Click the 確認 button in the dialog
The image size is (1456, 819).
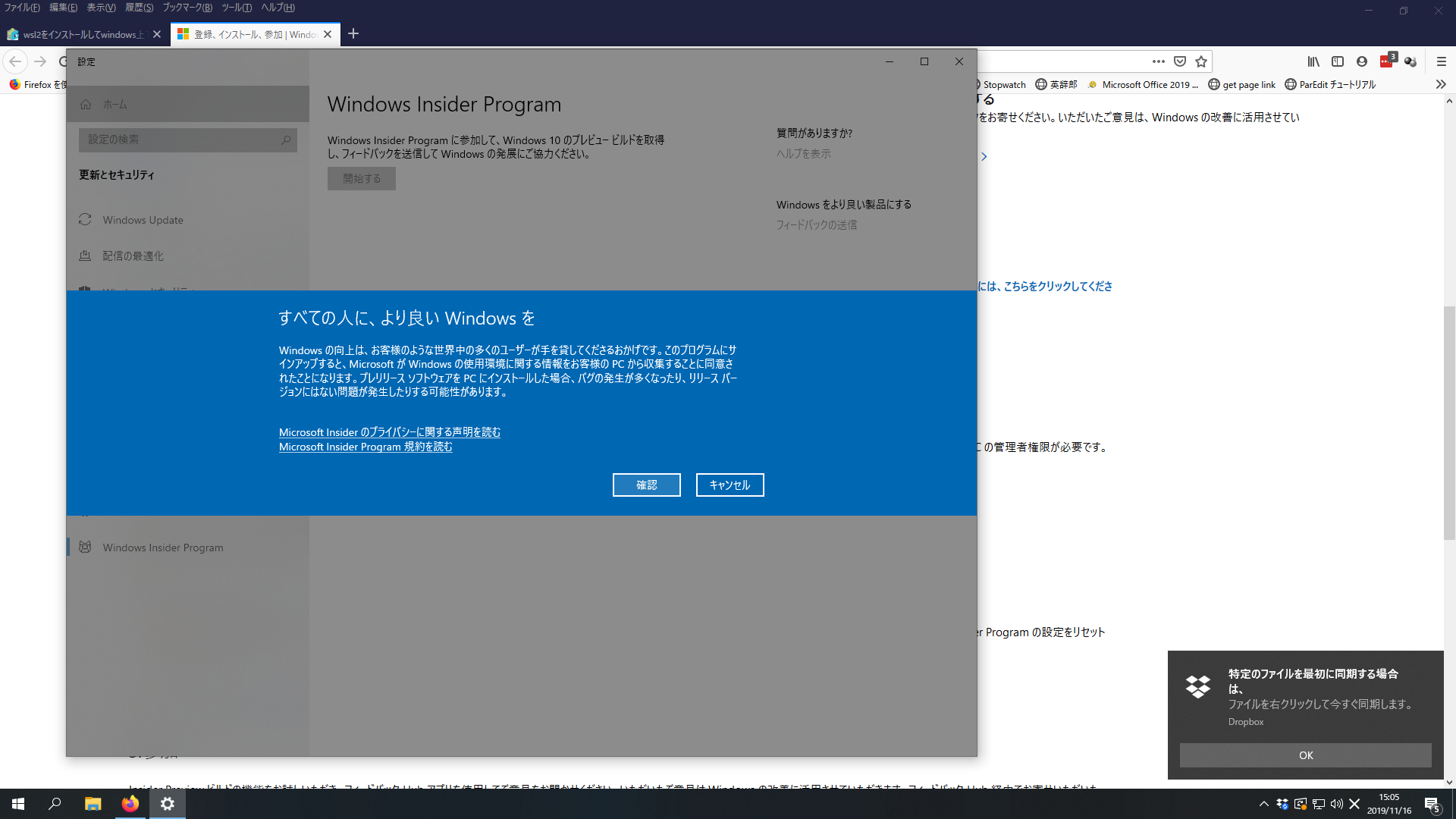tap(646, 485)
